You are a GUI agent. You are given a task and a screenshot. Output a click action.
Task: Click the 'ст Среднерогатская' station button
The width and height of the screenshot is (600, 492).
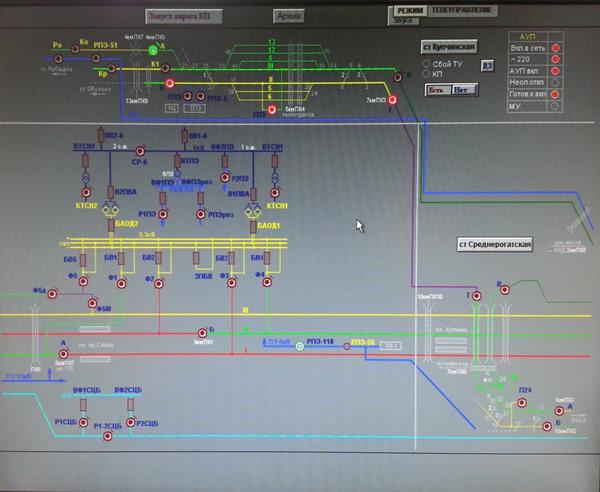(495, 244)
